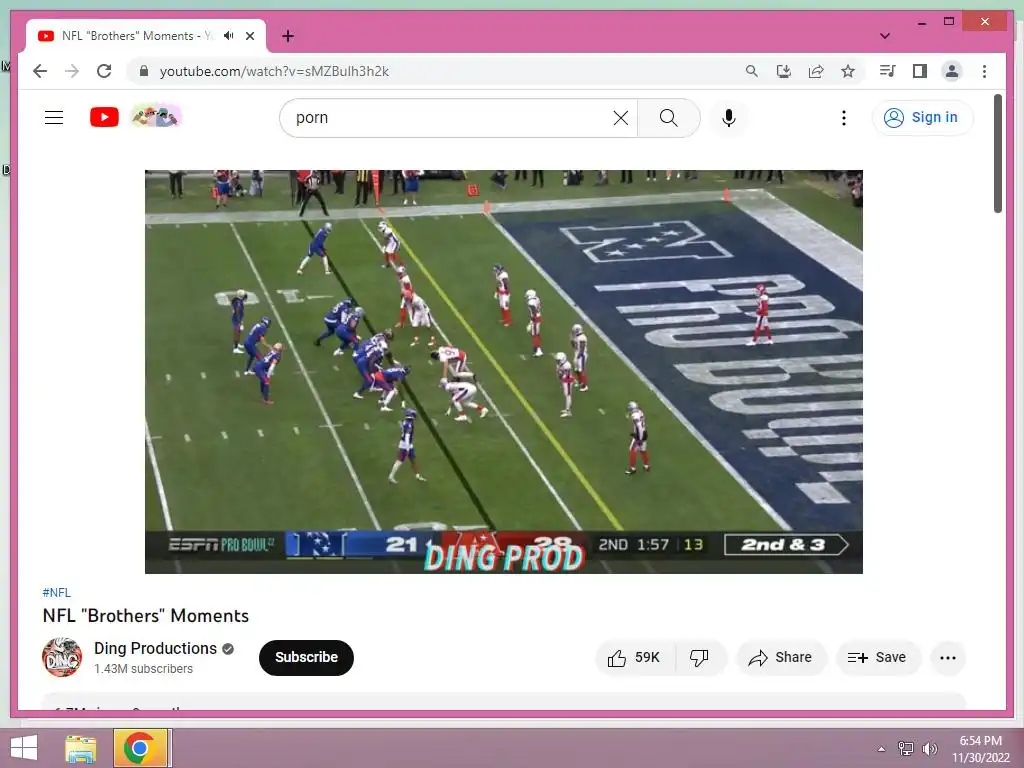This screenshot has height=768, width=1024.
Task: Bookmark this tab with the star icon
Action: point(848,71)
